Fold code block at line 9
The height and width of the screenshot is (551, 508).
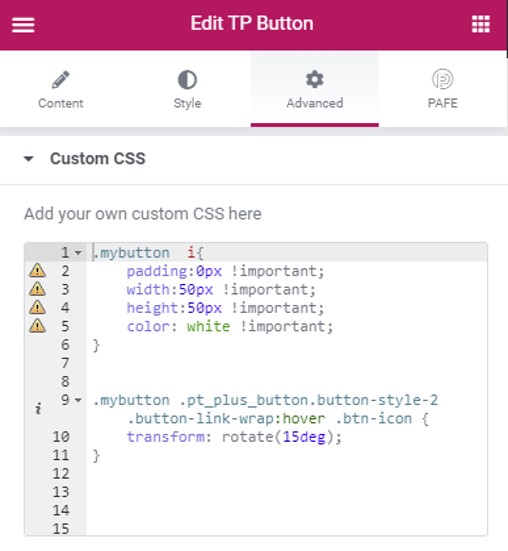[x=78, y=400]
